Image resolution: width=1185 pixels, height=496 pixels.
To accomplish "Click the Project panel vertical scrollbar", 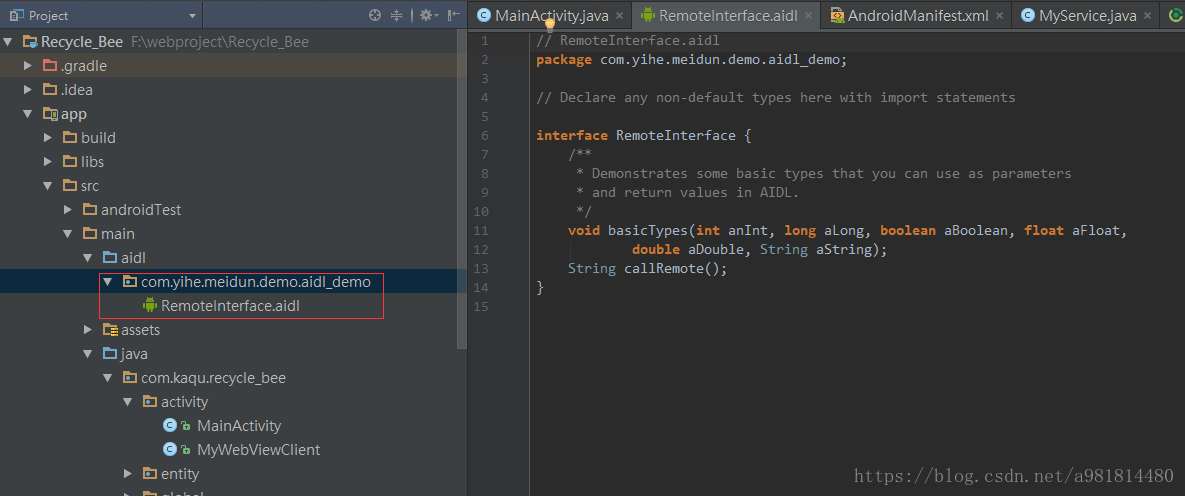I will (463, 189).
